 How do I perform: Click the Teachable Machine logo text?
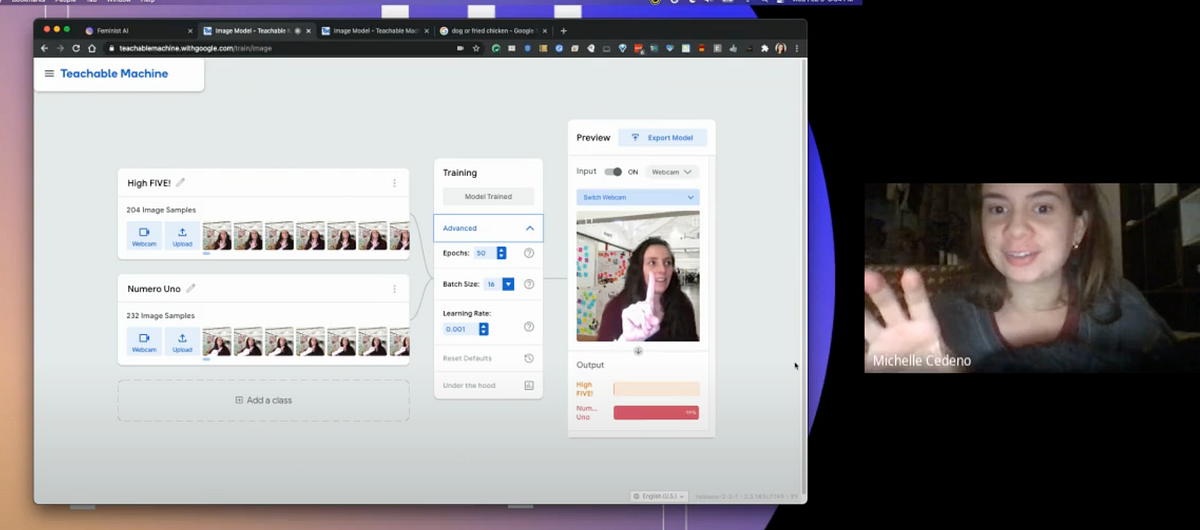[x=114, y=74]
